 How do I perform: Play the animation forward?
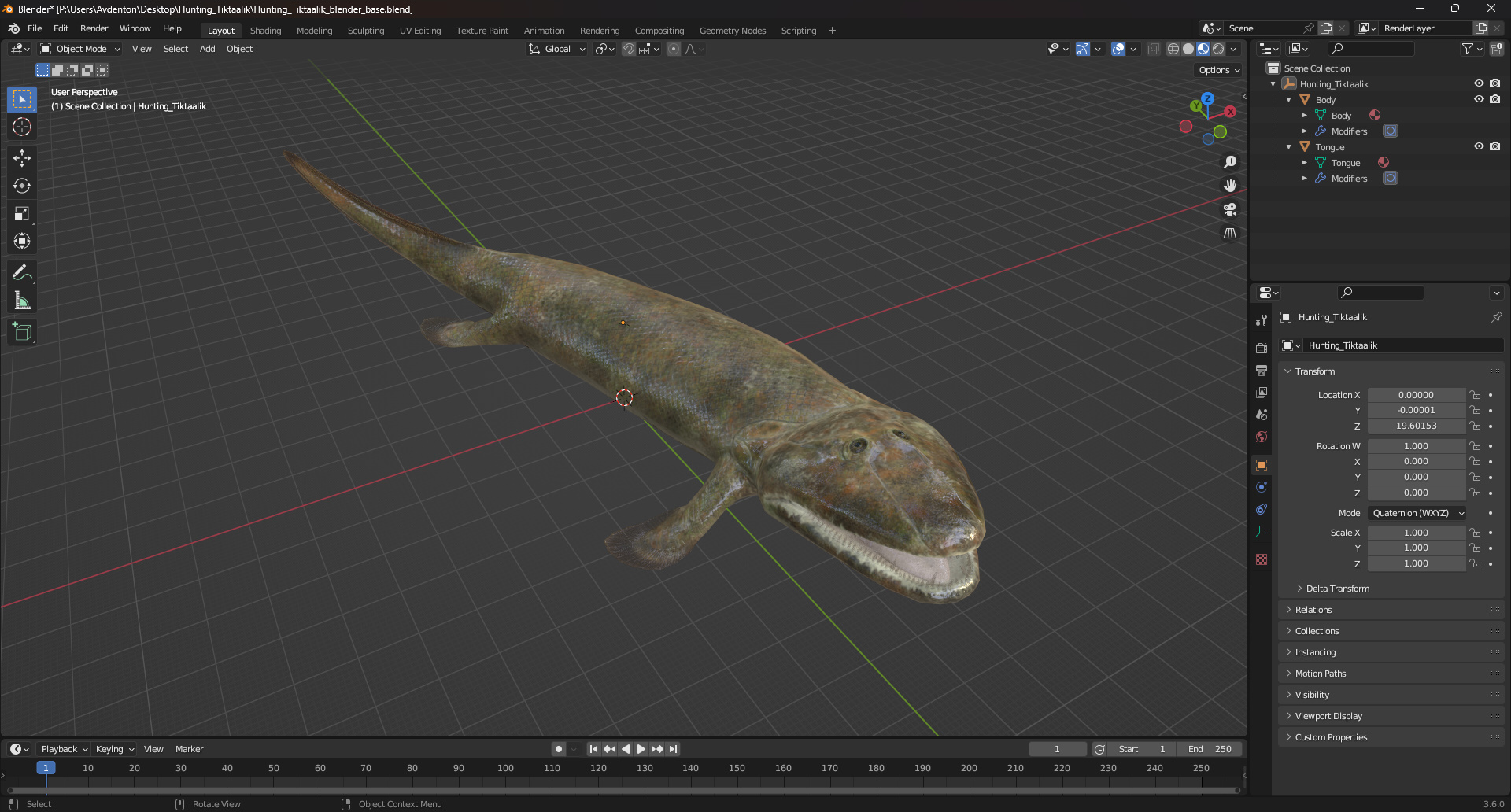(x=641, y=749)
